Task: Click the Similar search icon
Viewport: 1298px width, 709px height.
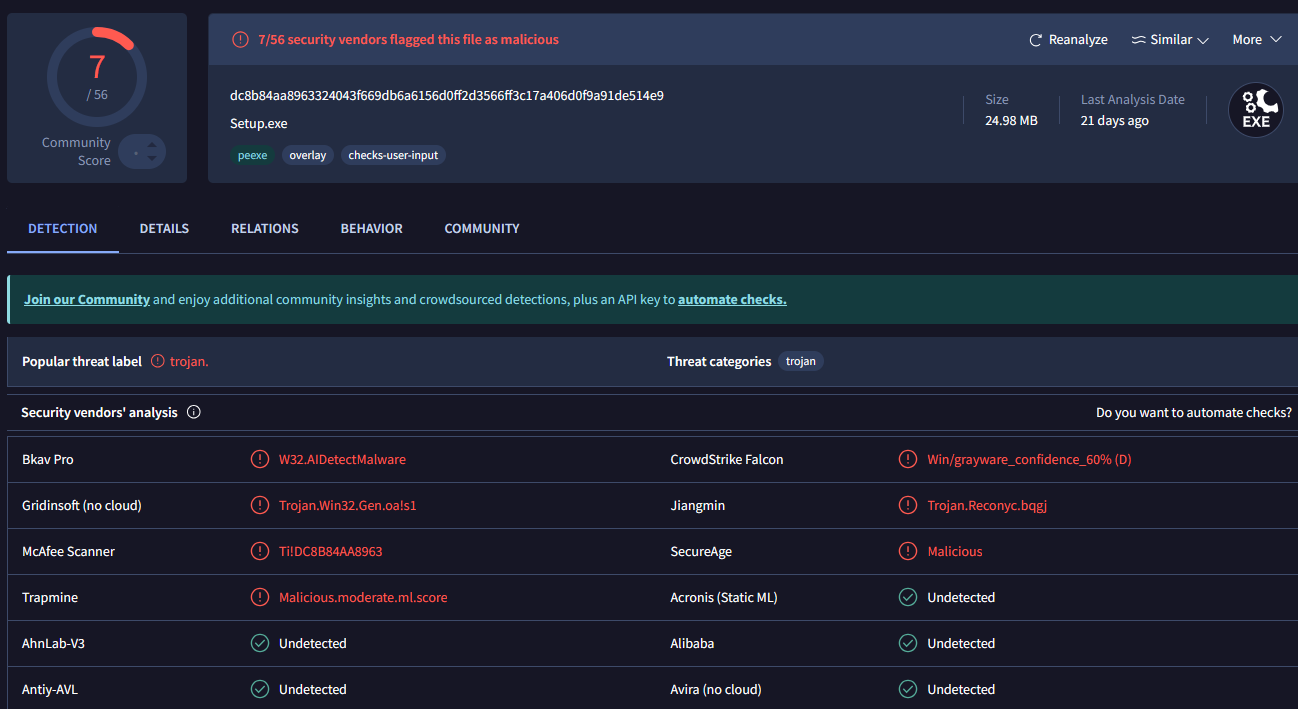Action: pos(1138,40)
